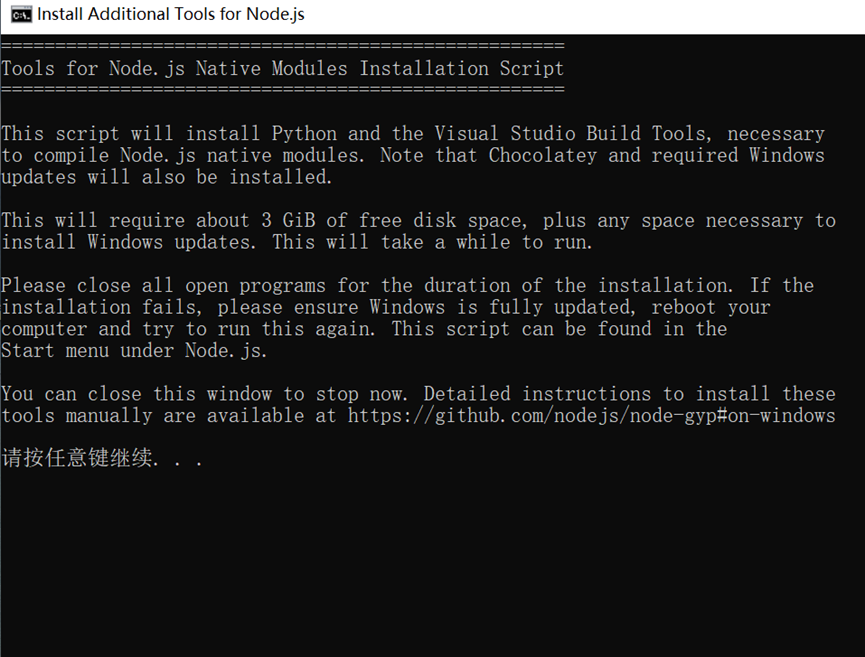Click the word 'Python' in the first paragraph
The width and height of the screenshot is (865, 657).
(x=304, y=134)
